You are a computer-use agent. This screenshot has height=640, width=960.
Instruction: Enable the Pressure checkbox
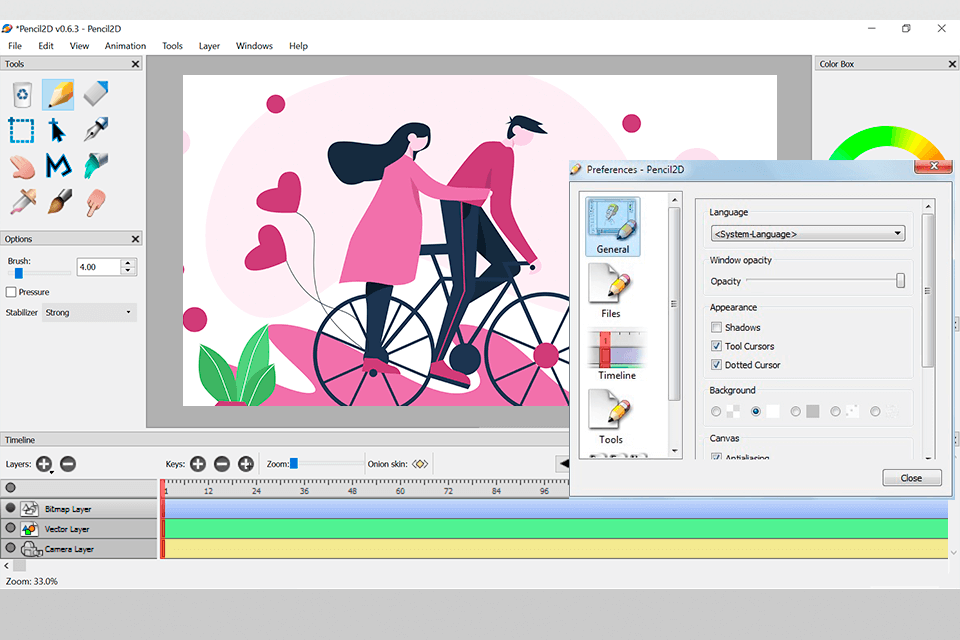pyautogui.click(x=11, y=292)
